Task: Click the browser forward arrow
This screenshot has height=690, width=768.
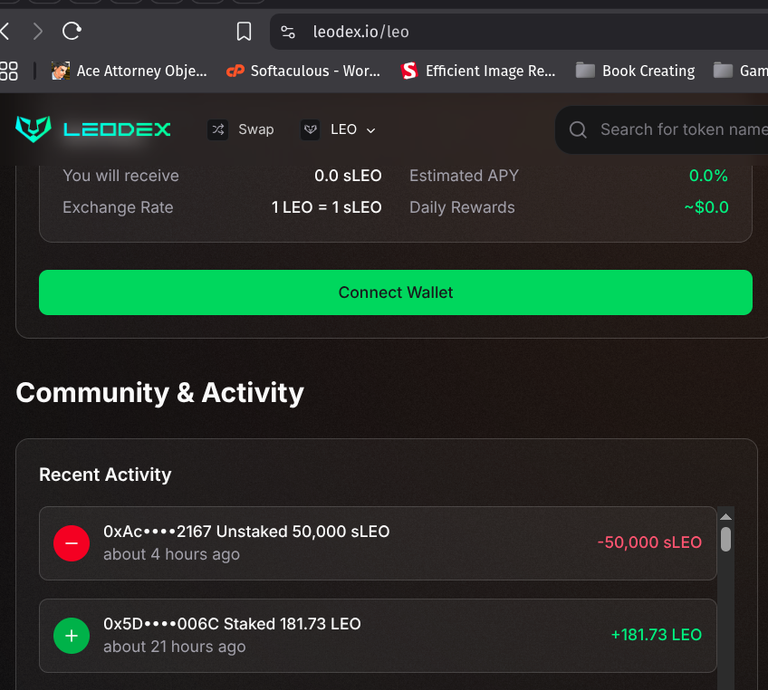Action: [x=38, y=31]
